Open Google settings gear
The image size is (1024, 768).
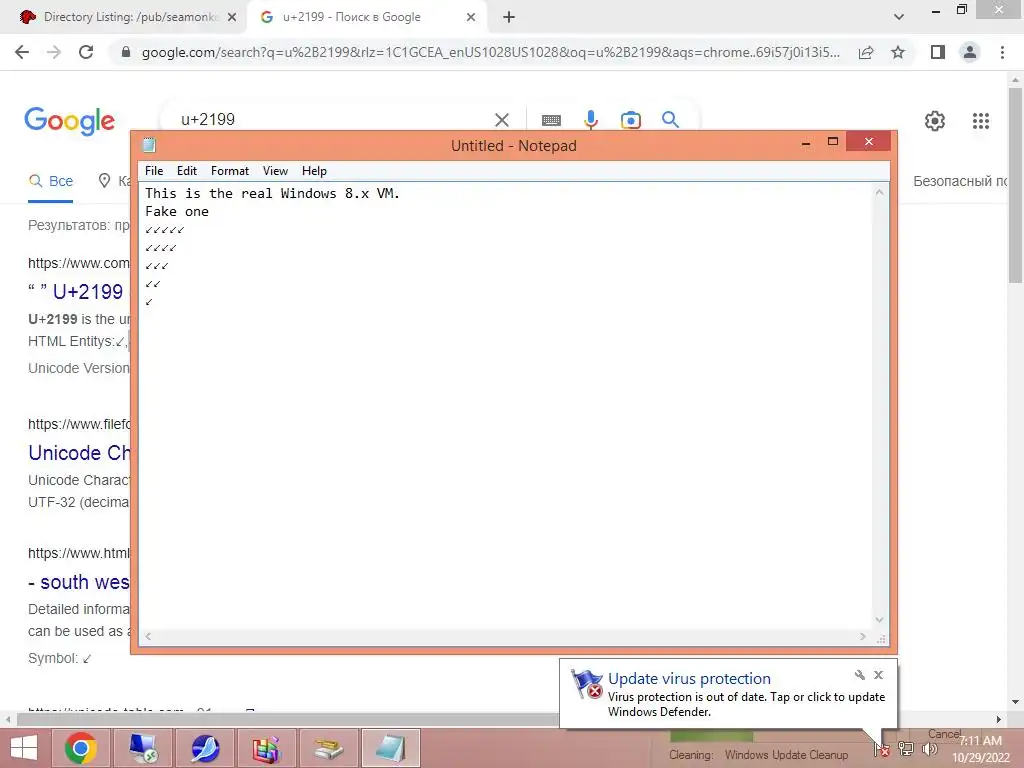tap(935, 121)
